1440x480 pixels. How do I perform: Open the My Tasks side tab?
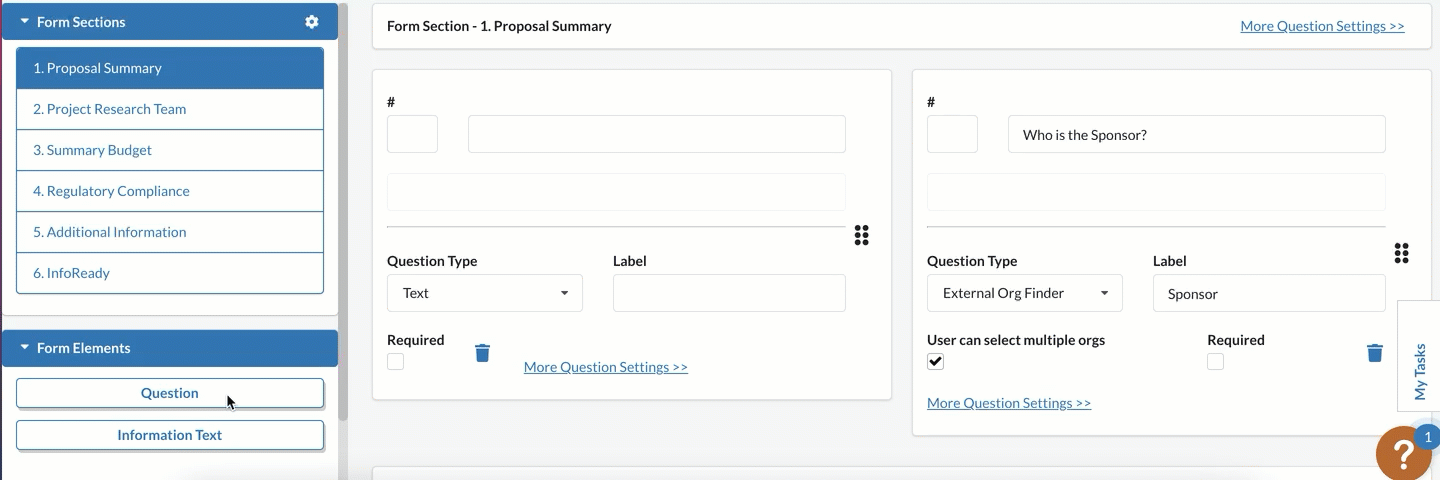[1419, 356]
